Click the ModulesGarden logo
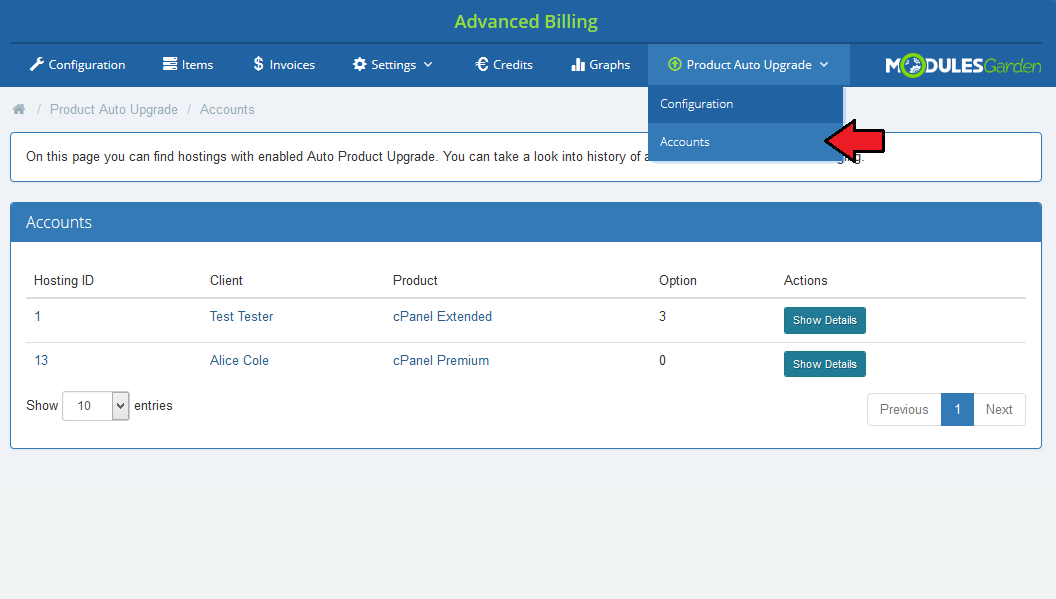The image size is (1056, 599). coord(963,65)
